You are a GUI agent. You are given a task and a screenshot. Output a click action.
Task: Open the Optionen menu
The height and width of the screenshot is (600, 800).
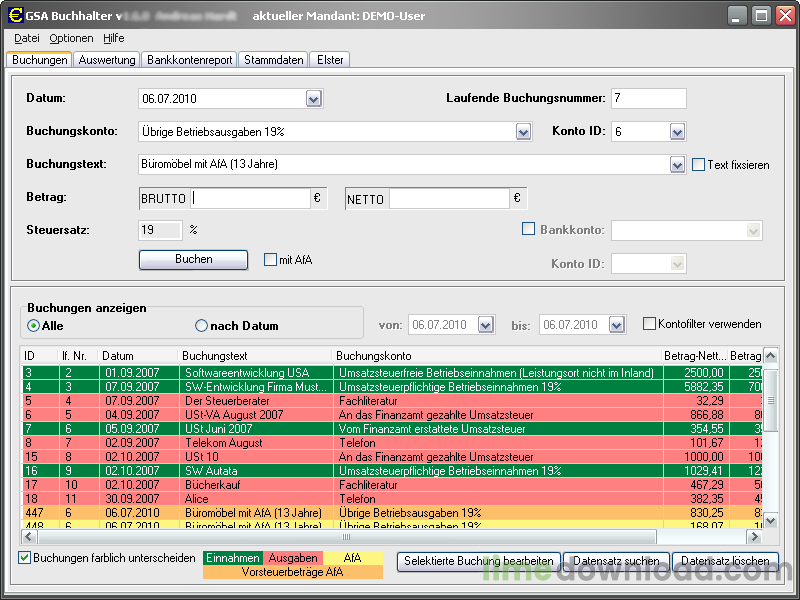71,38
